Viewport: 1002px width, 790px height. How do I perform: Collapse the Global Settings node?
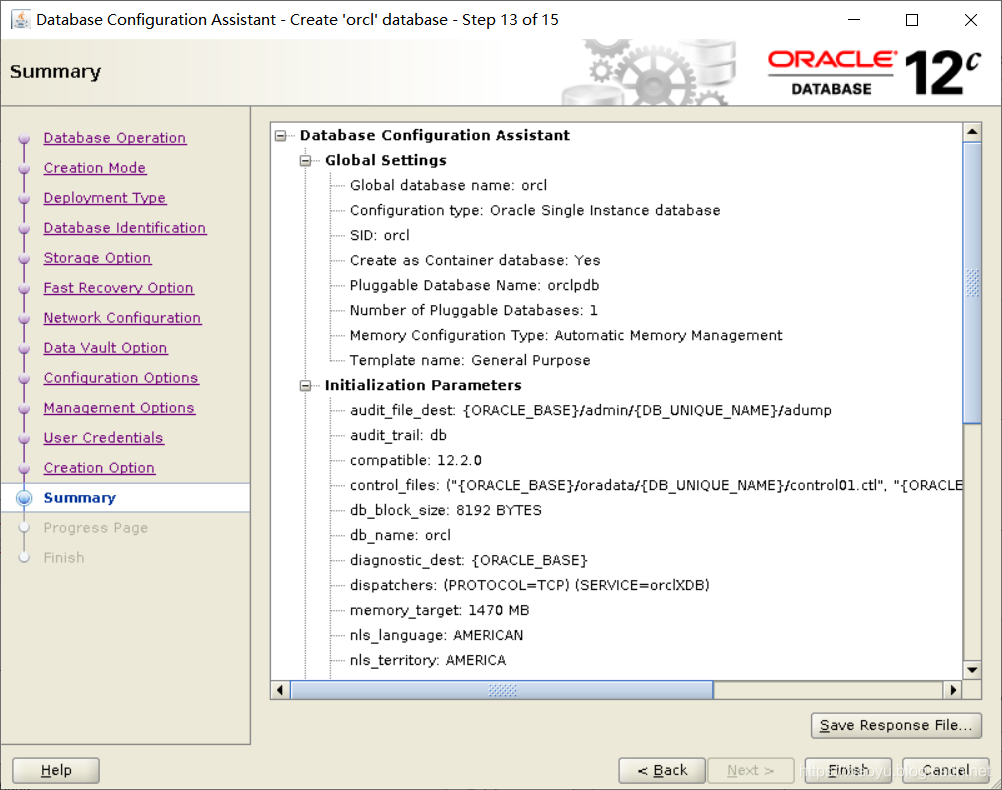(x=305, y=160)
